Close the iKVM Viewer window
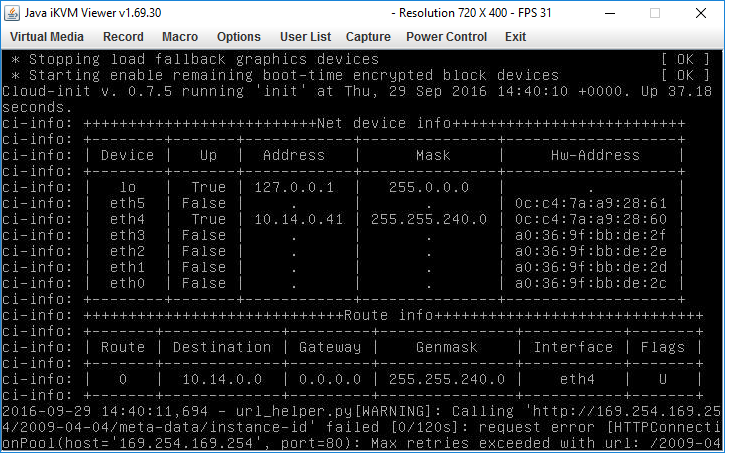 tap(701, 13)
